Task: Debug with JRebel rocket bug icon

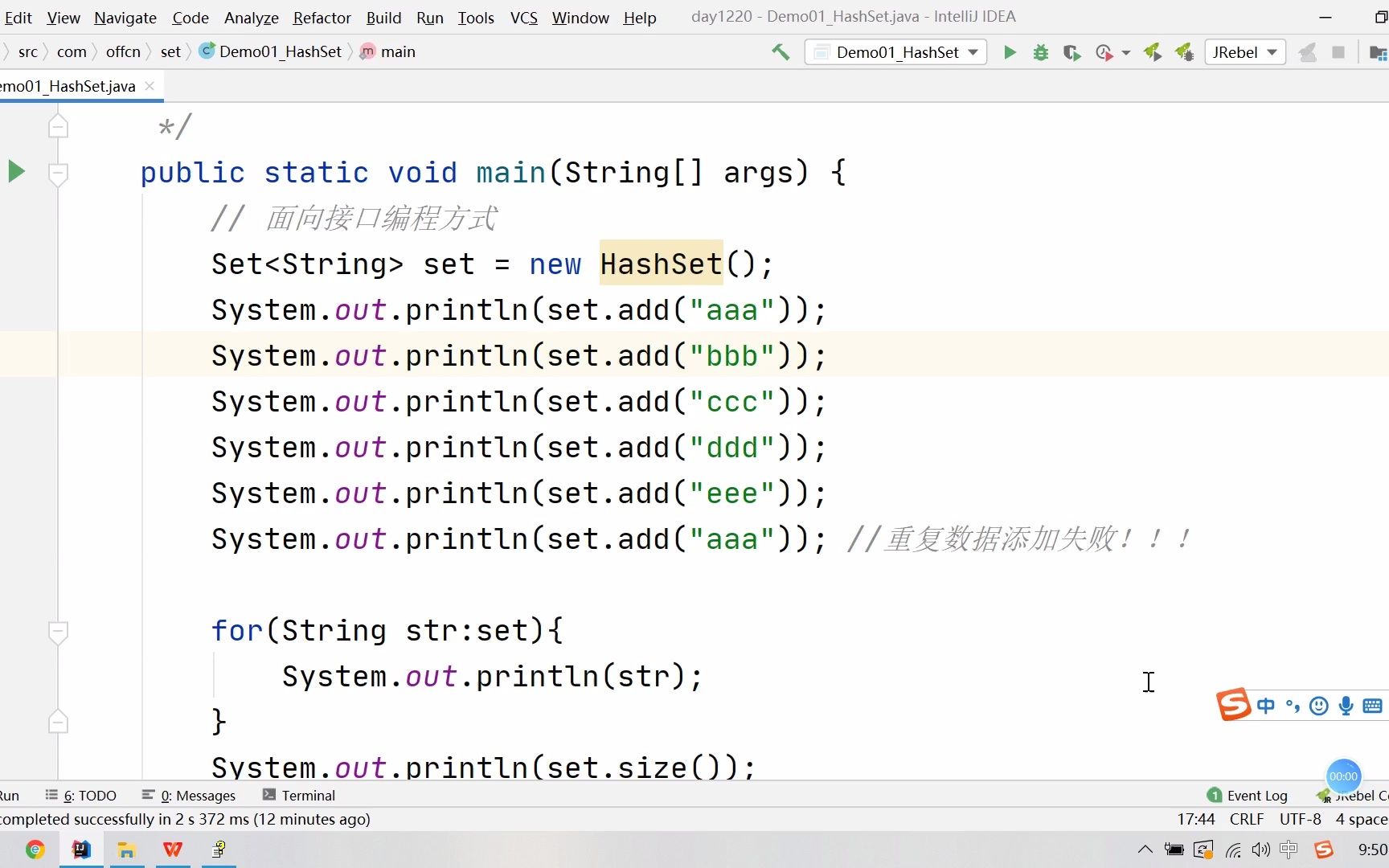Action: pos(1184,52)
